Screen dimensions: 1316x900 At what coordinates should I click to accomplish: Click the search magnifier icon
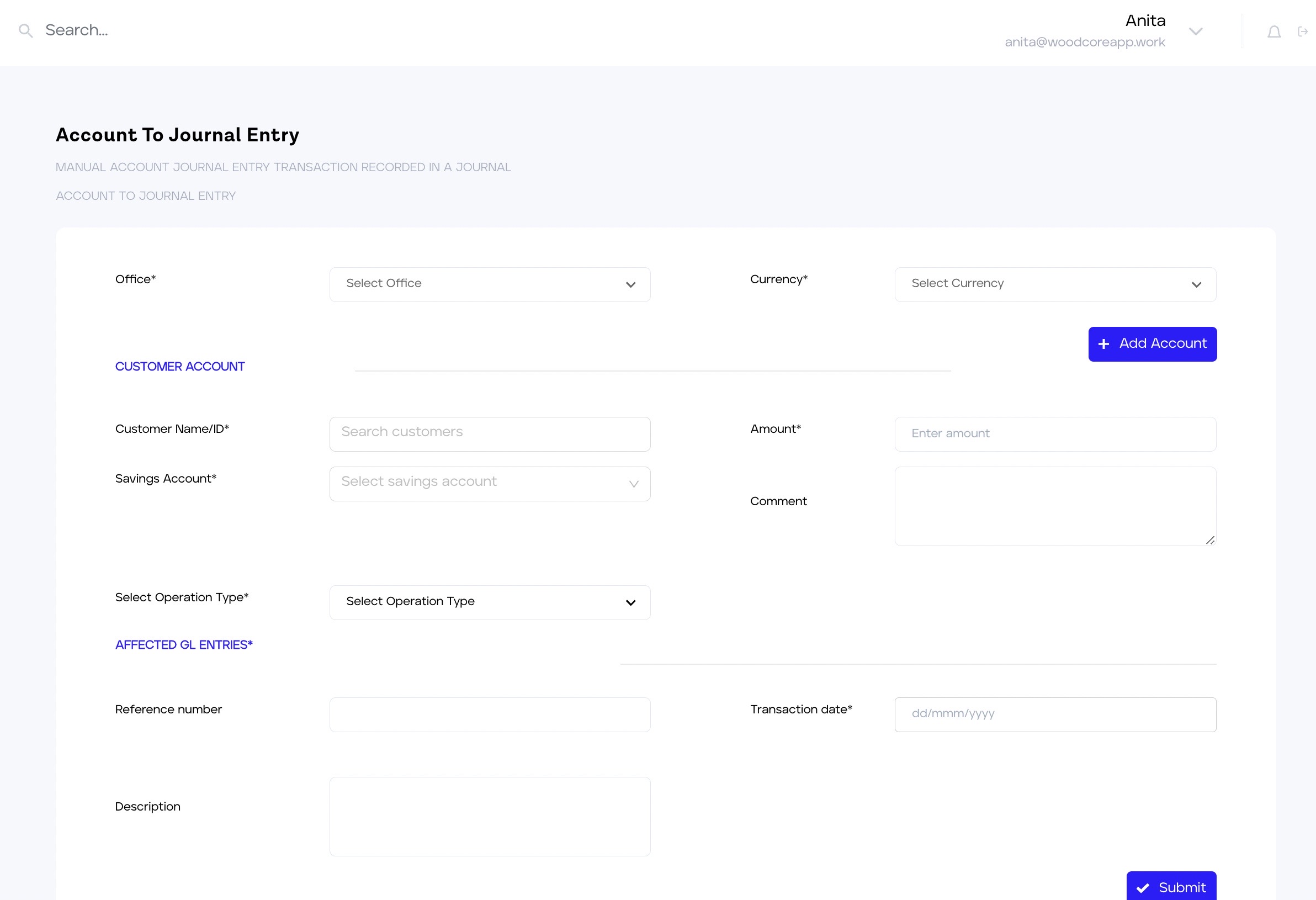[x=25, y=30]
